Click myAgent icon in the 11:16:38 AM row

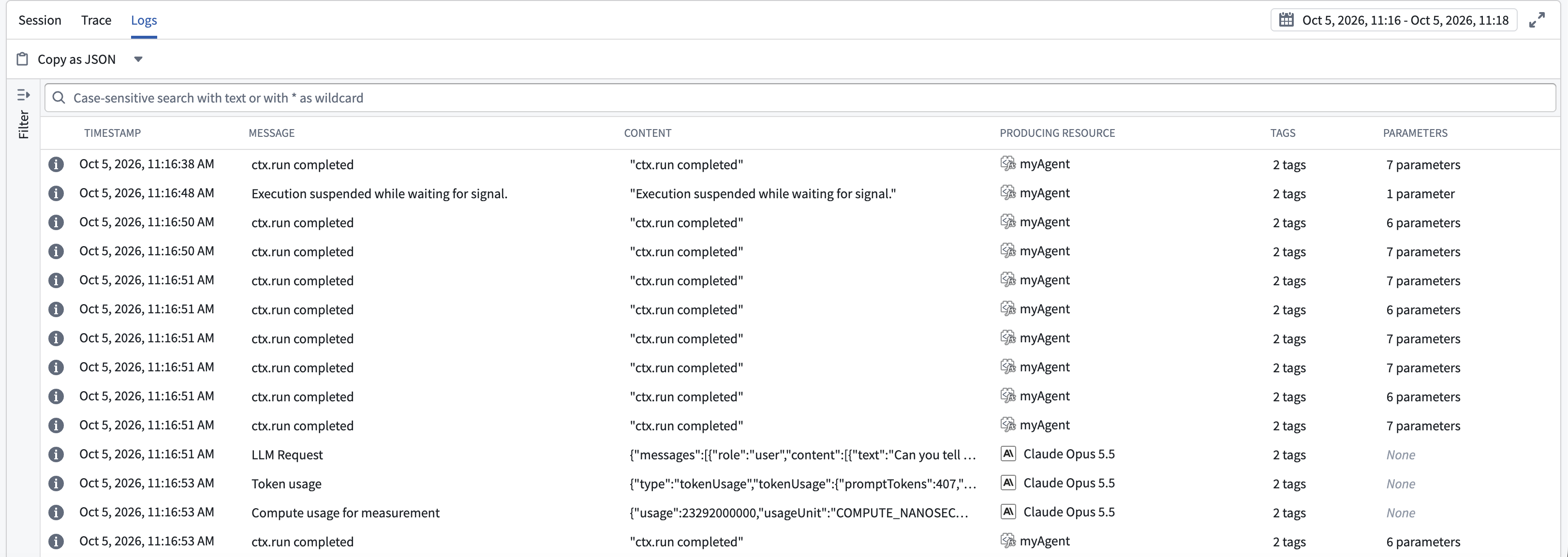[1008, 163]
